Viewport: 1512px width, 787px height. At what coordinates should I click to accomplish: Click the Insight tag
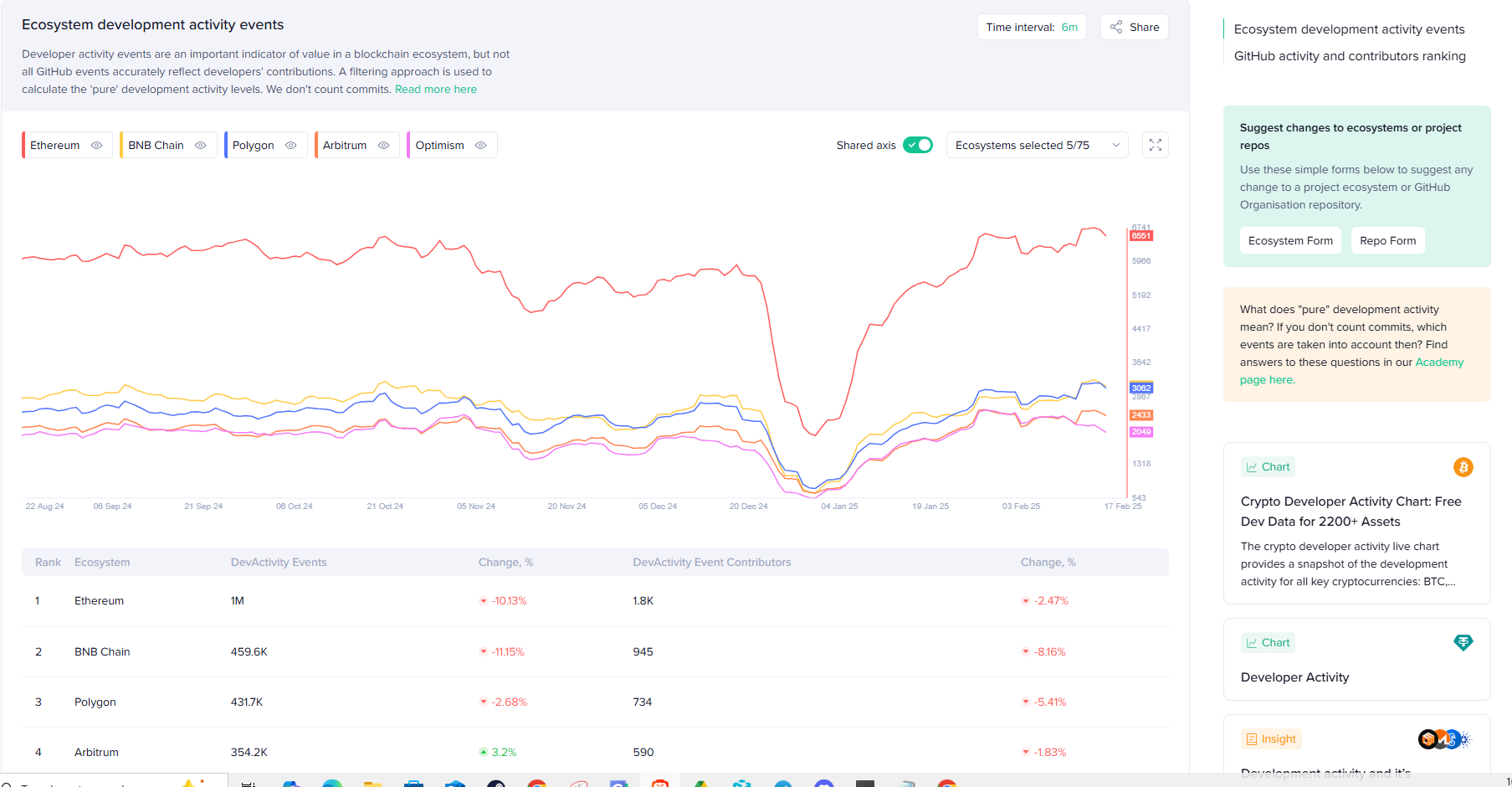(x=1271, y=739)
